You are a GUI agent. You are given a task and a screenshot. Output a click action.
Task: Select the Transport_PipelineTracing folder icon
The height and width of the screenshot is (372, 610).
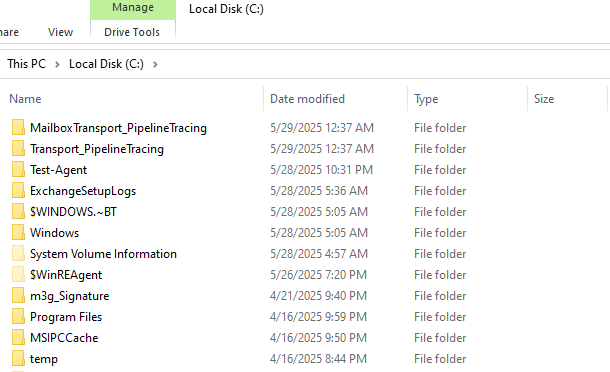(x=18, y=149)
